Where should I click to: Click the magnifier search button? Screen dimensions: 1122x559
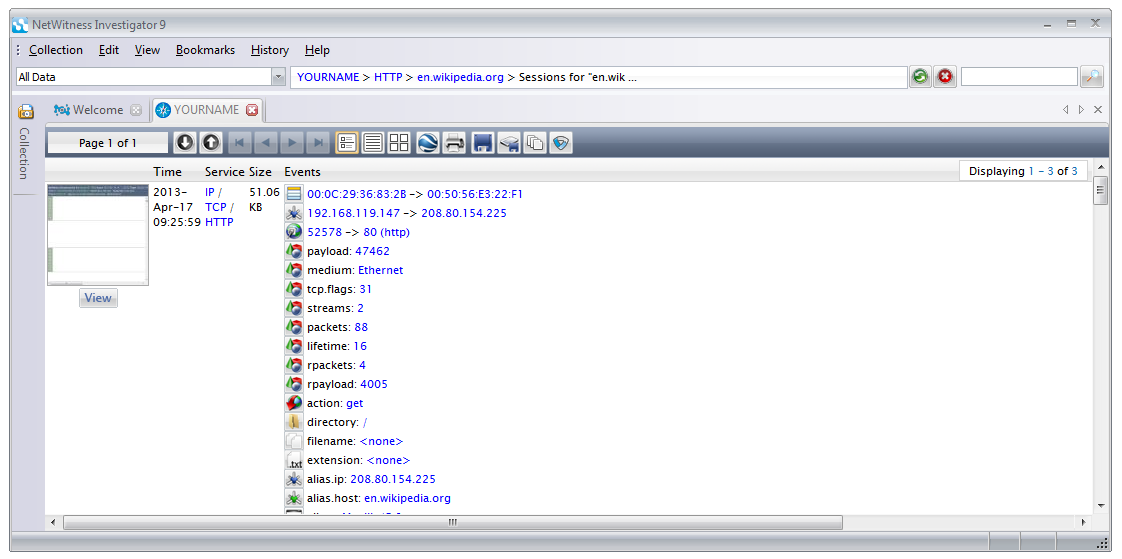click(1092, 77)
